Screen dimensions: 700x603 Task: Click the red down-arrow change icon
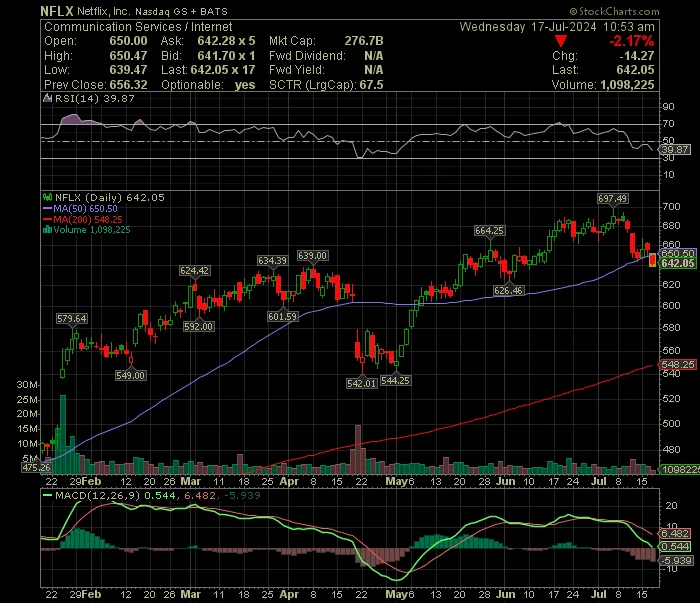coord(561,42)
